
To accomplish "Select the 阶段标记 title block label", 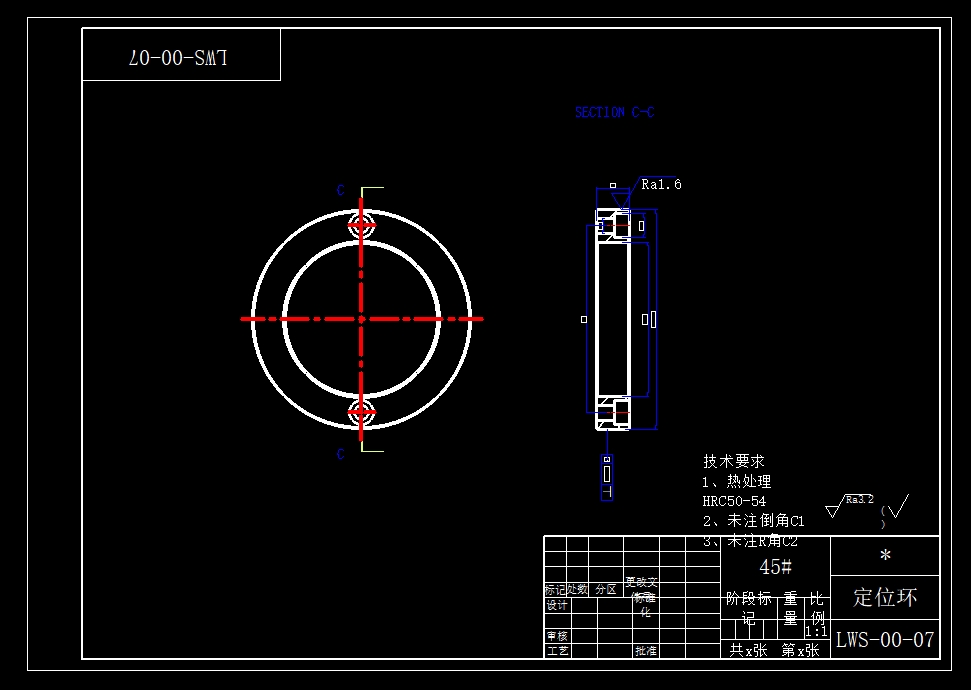I will pos(749,608).
